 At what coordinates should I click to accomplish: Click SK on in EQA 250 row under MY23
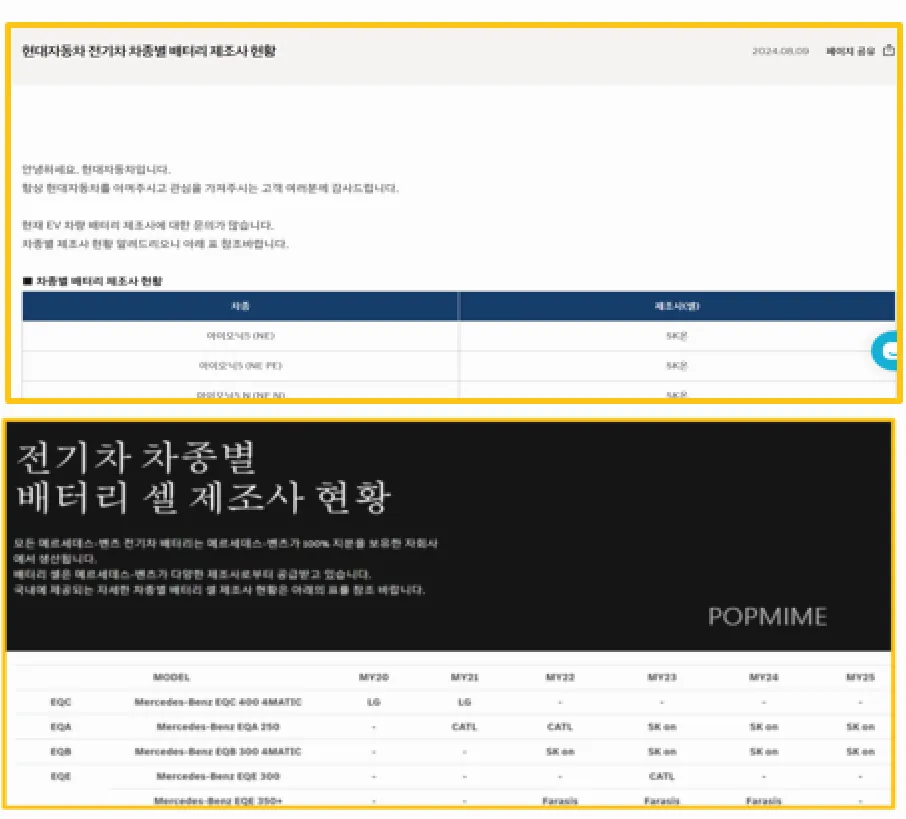coord(662,727)
